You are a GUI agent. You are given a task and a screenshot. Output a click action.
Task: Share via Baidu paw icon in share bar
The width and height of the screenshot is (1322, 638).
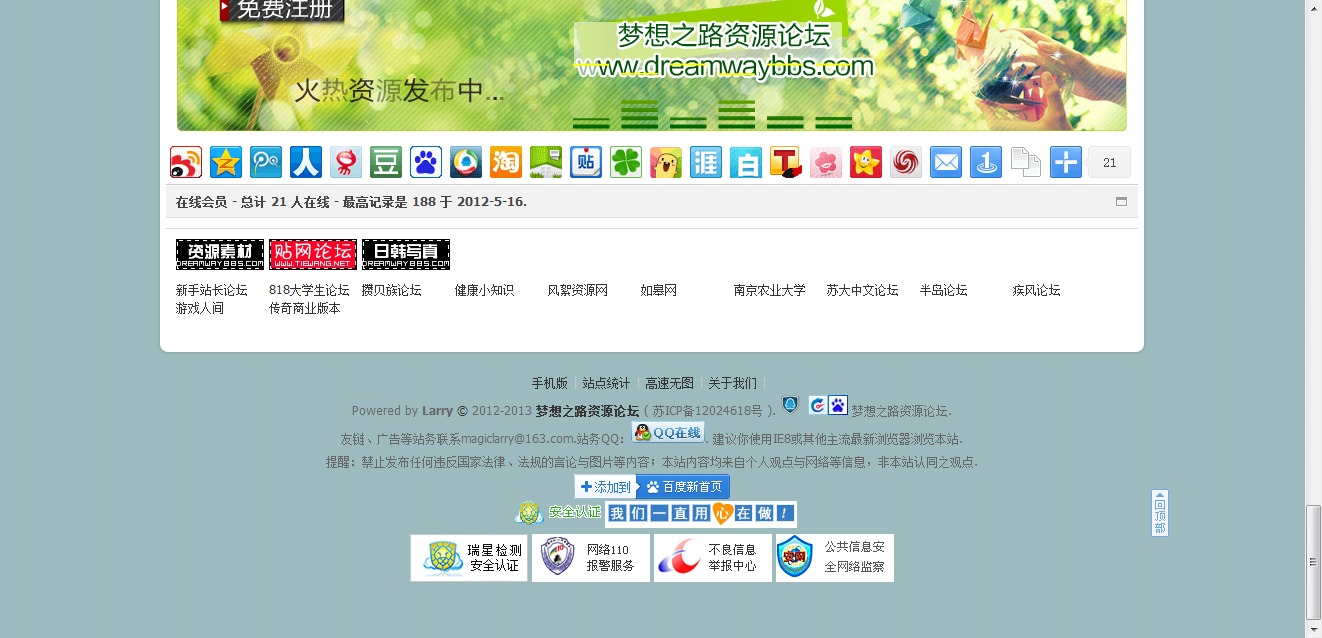426,162
